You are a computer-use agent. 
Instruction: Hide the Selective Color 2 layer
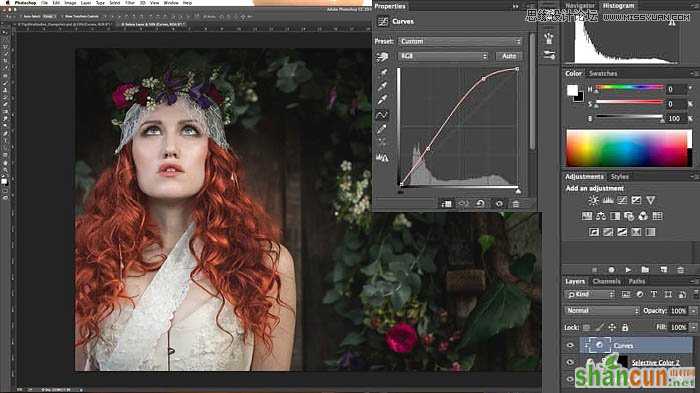point(570,362)
